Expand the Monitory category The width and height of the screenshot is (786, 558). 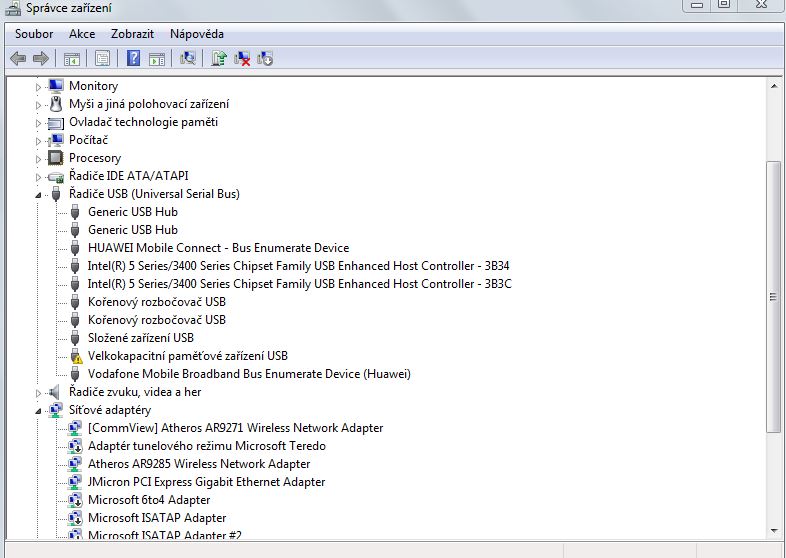[x=39, y=87]
